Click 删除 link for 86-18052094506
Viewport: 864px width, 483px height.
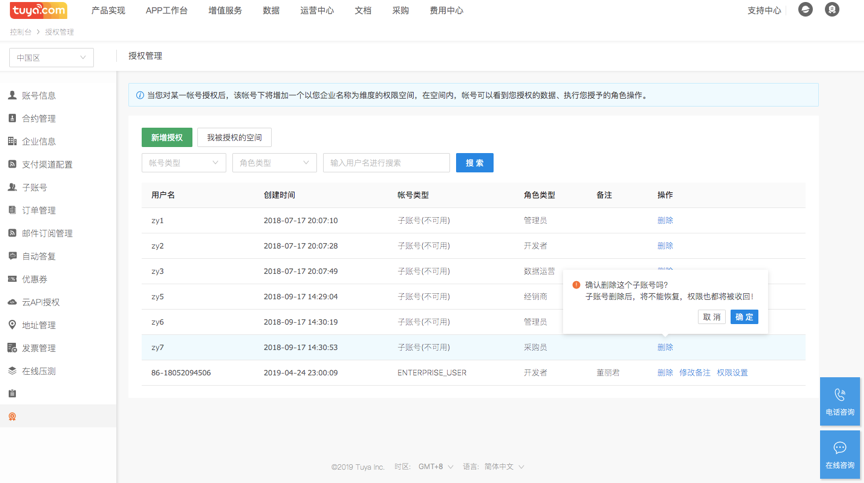(x=665, y=372)
